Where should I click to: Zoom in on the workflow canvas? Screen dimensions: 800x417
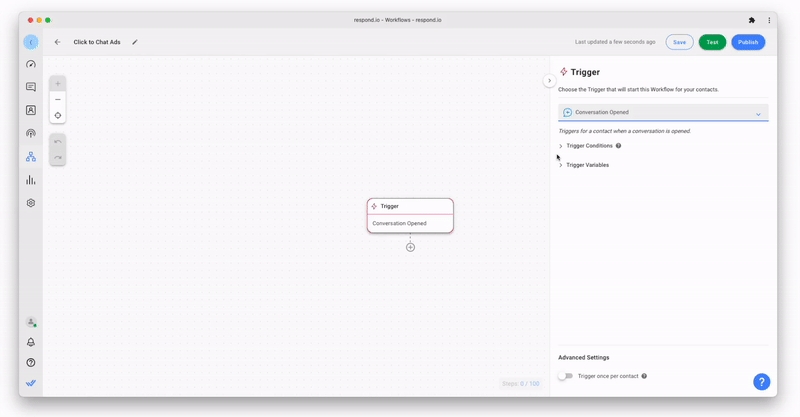tap(58, 84)
